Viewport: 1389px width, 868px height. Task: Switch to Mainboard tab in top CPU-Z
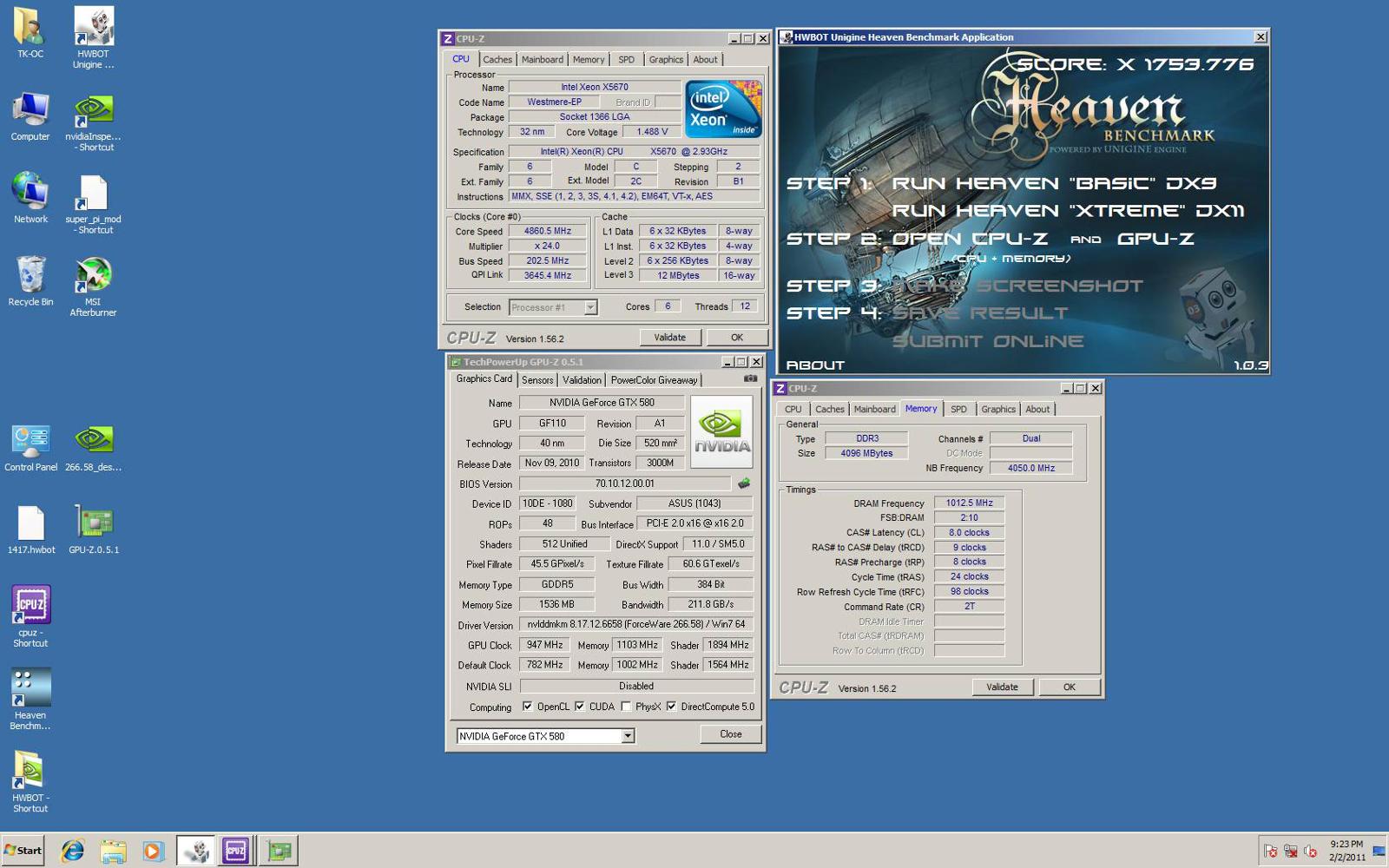[x=543, y=60]
